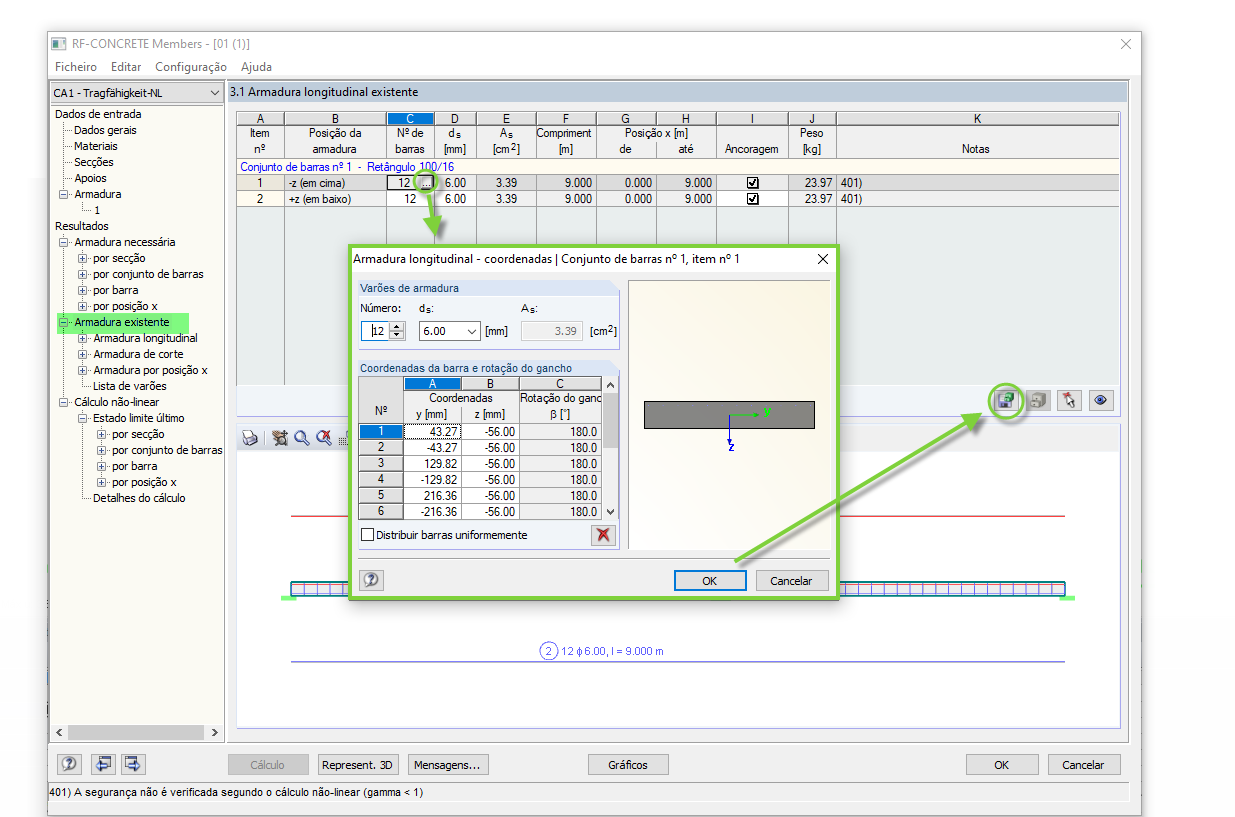This screenshot has height=817, width=1235.
Task: Click the view settings icon beside the print icon
Action: pos(279,438)
